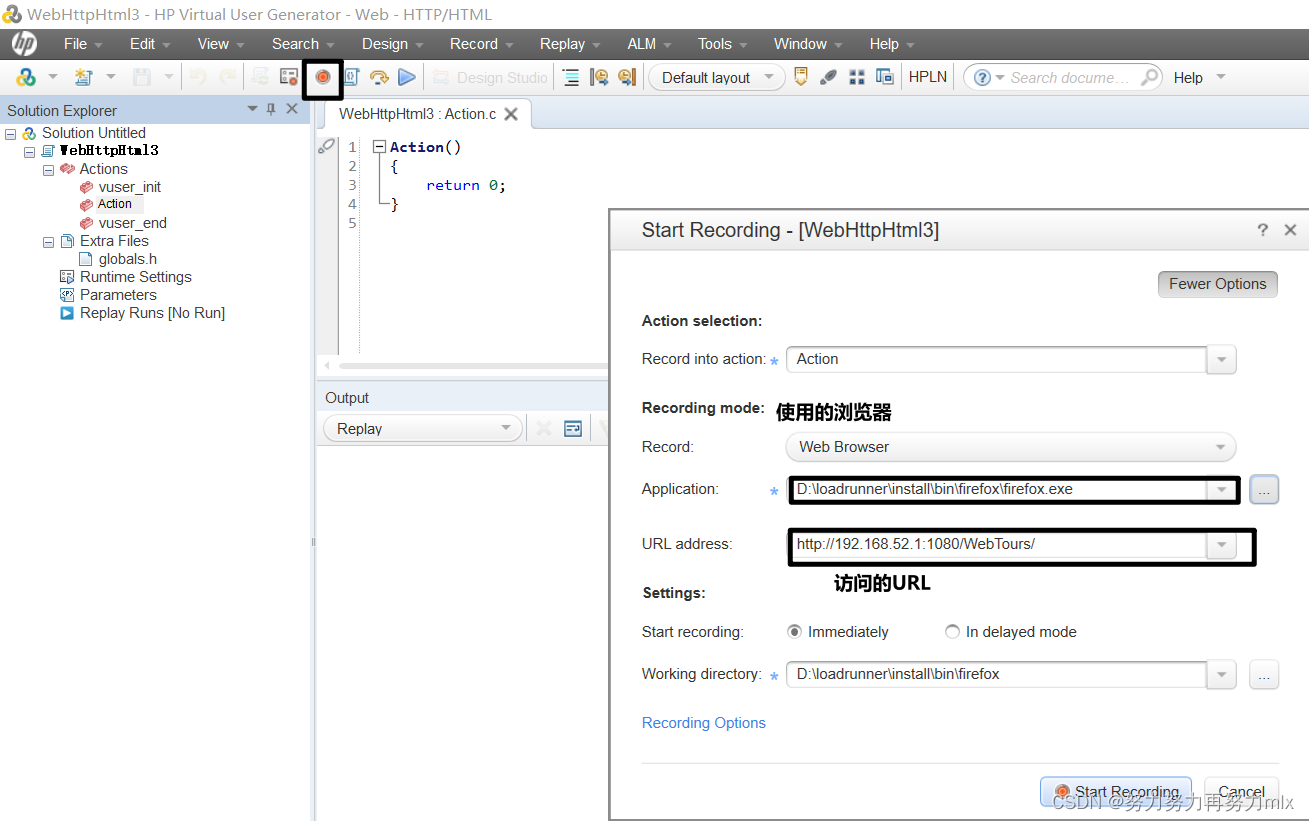Collapse the Actions tree node

pos(48,169)
